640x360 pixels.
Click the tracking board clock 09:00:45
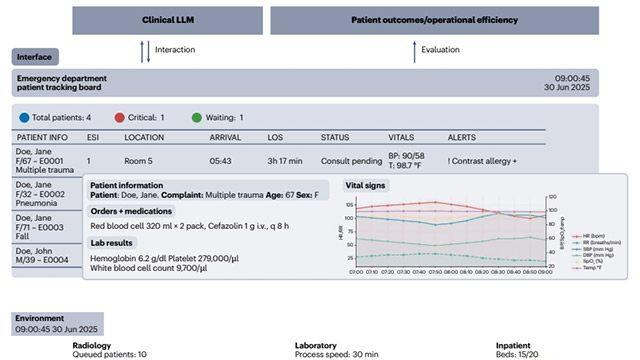[x=572, y=78]
